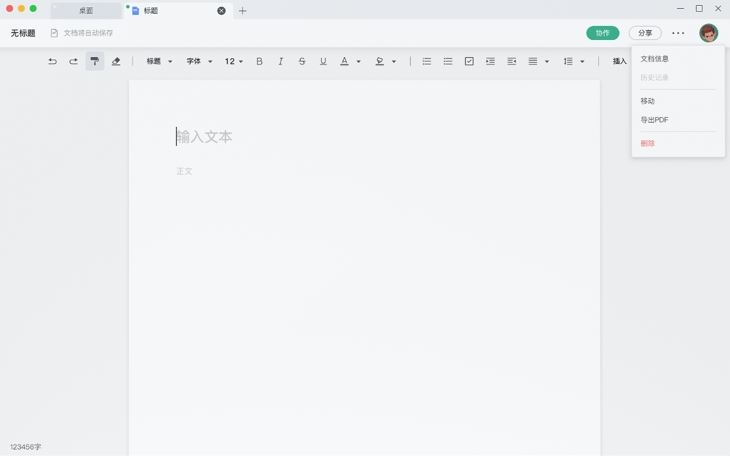Click the red 删除 delete option
The height and width of the screenshot is (456, 730).
(648, 143)
